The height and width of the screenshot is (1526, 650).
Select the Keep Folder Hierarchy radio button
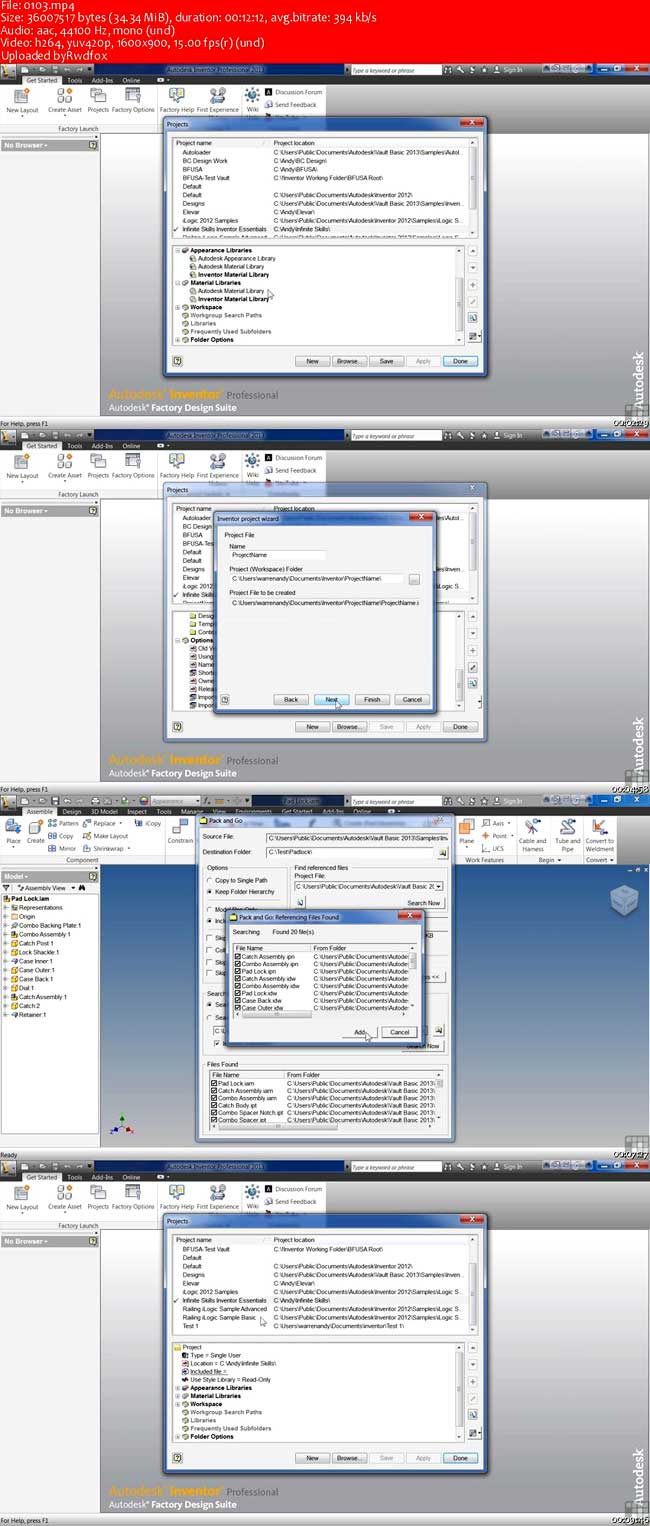210,891
